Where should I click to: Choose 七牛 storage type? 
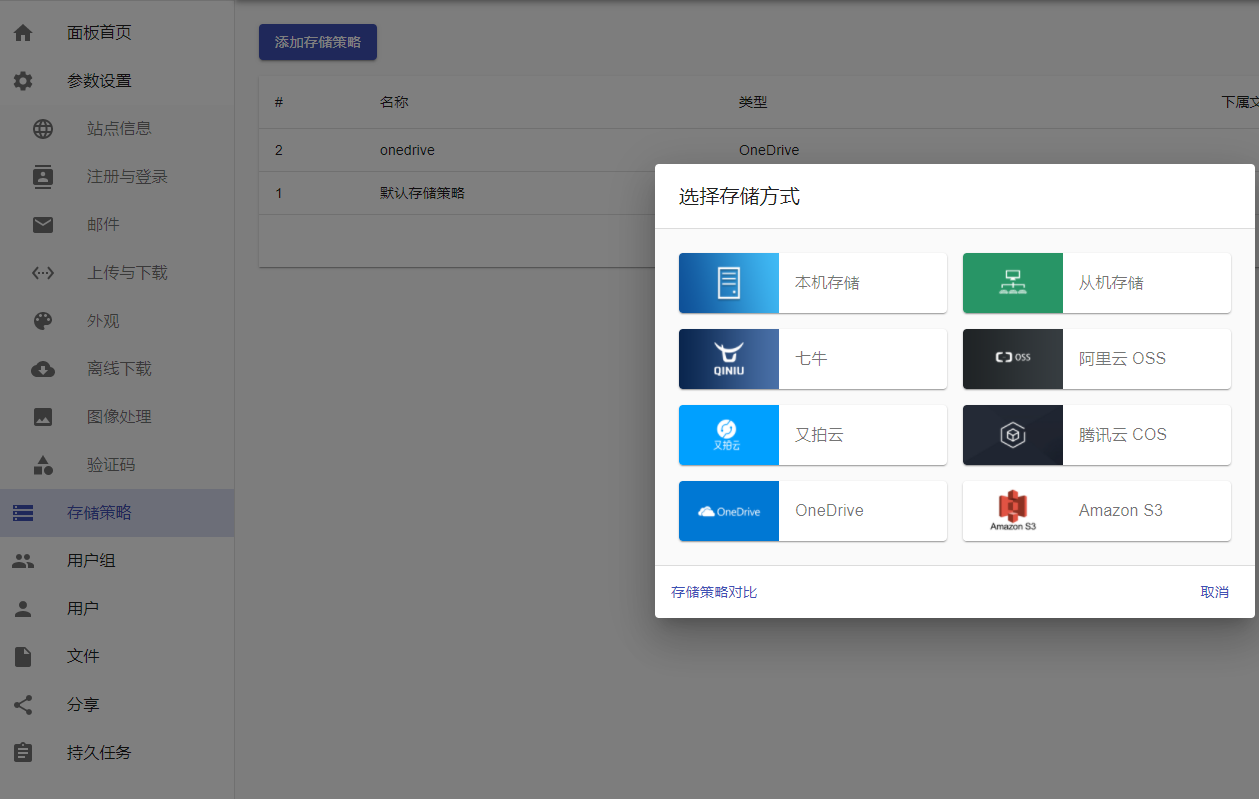click(813, 359)
